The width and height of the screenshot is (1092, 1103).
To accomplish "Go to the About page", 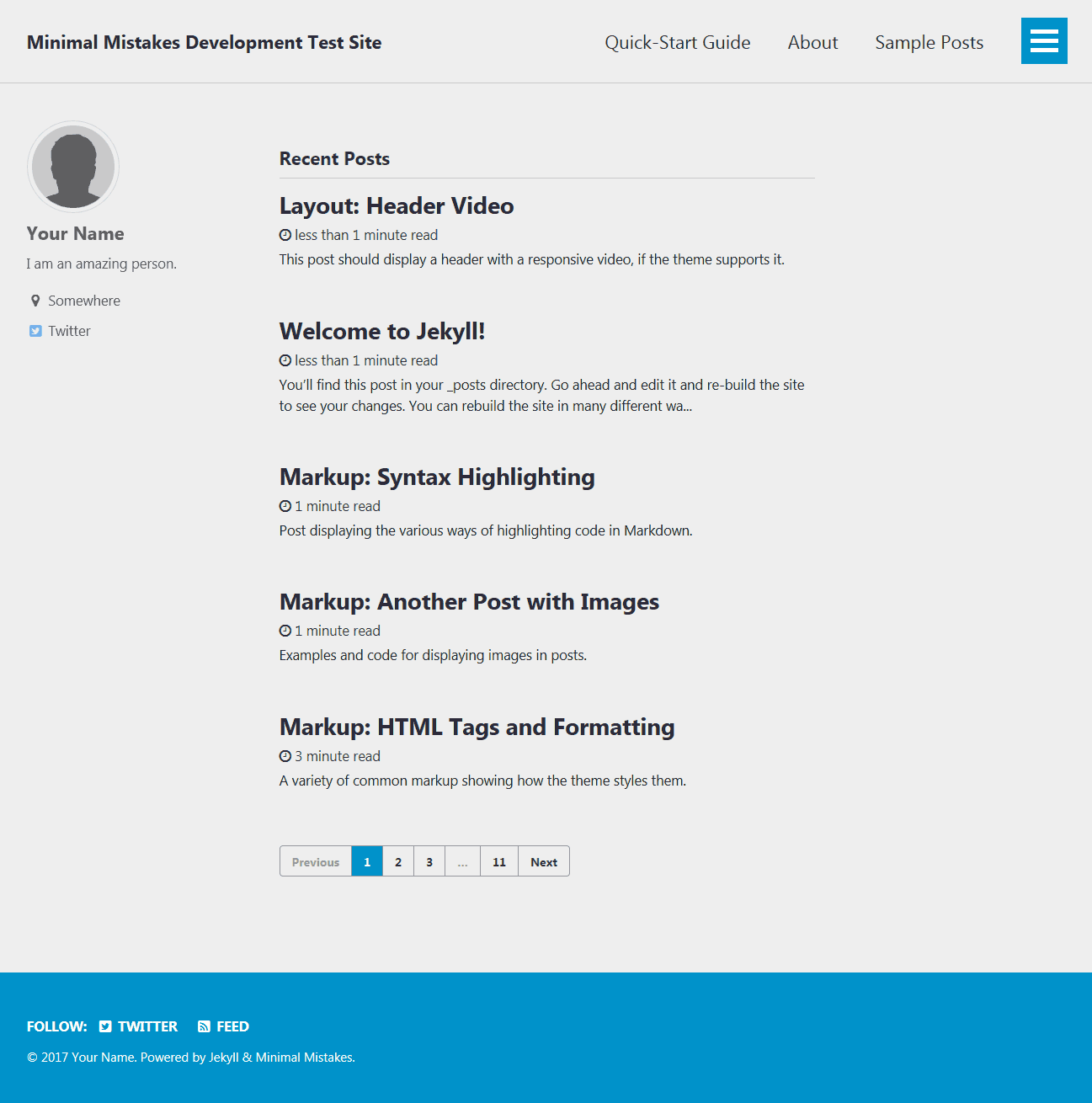I will pos(812,42).
